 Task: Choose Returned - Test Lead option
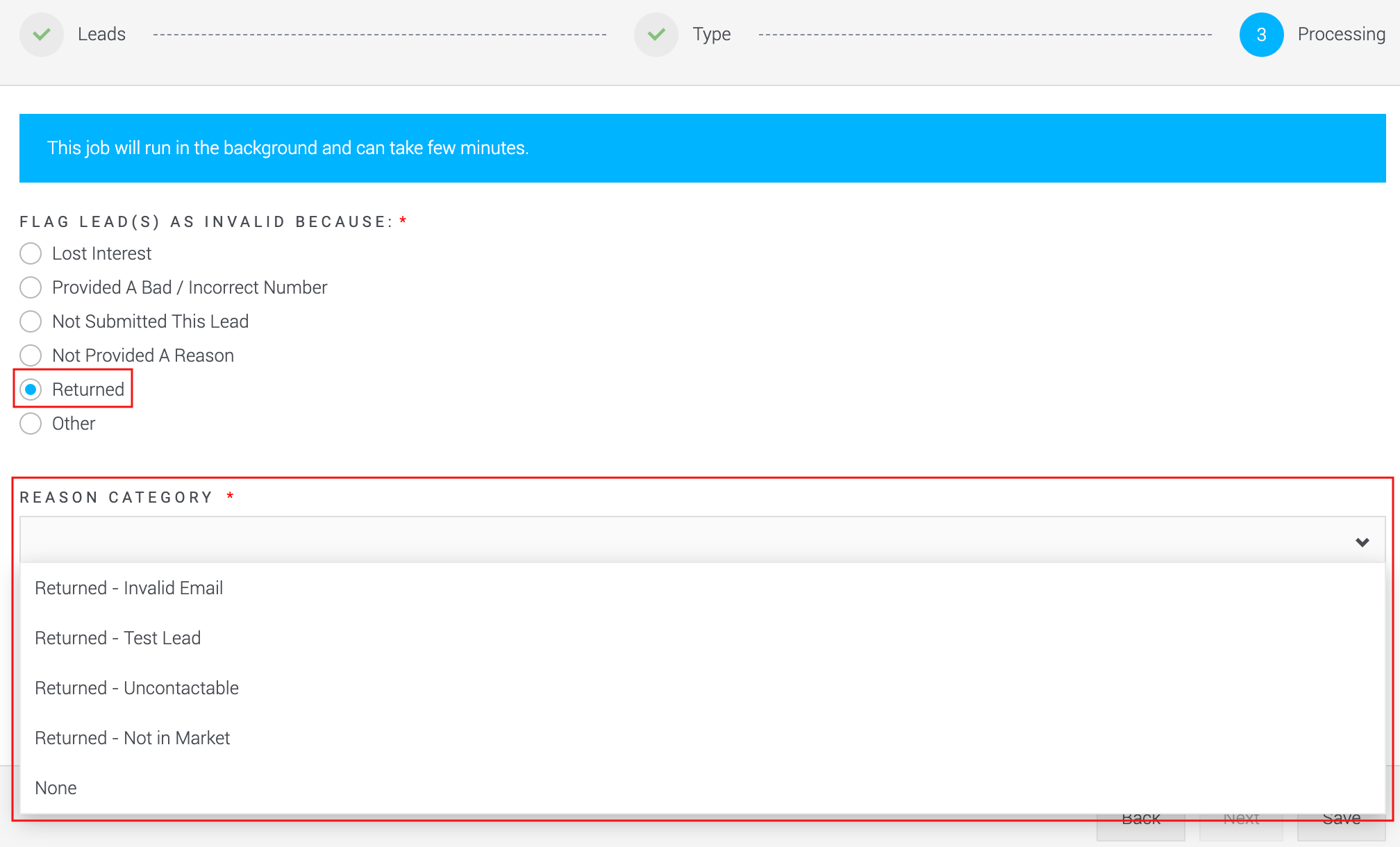(703, 638)
